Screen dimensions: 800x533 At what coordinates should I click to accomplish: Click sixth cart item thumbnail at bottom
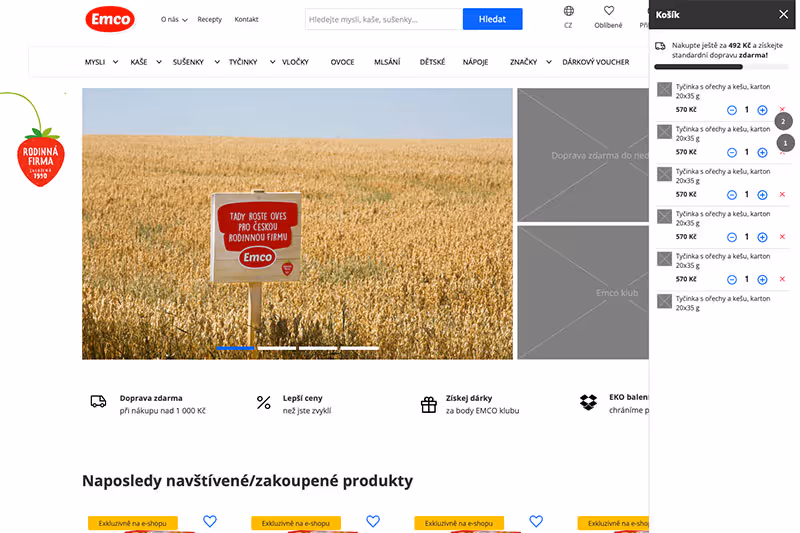664,301
